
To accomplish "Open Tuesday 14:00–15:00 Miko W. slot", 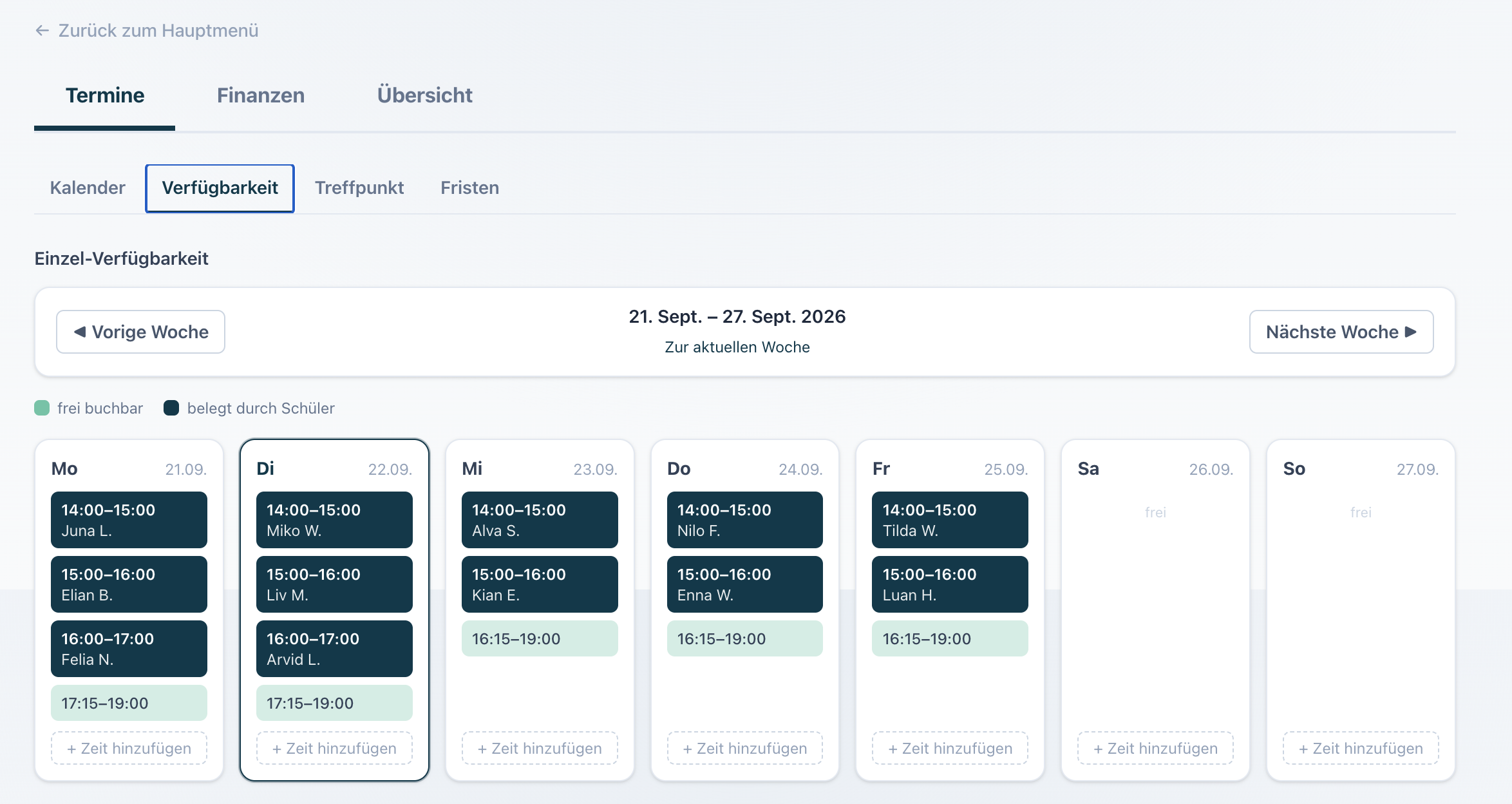I will click(334, 520).
